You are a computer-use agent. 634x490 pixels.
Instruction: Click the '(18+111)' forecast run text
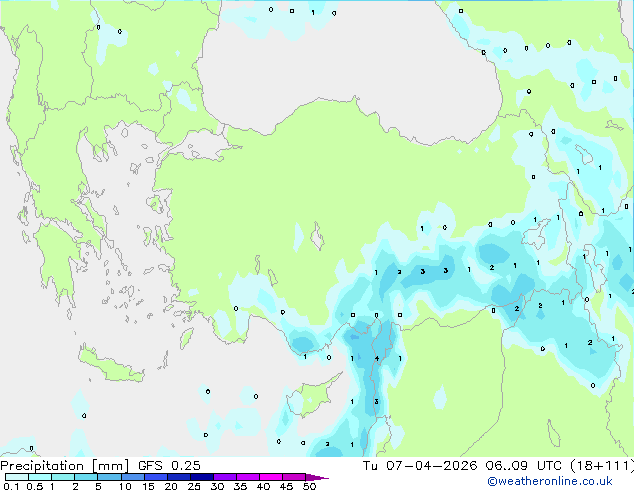coord(602,466)
